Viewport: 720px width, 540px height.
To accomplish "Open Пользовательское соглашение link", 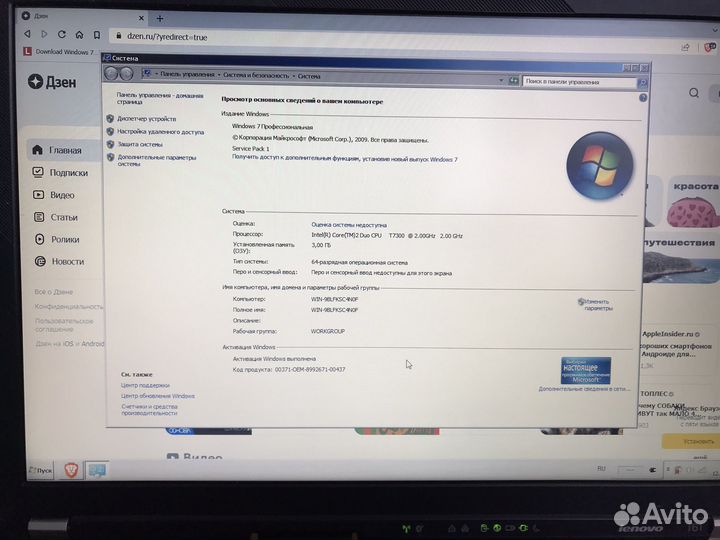I will click(x=64, y=325).
